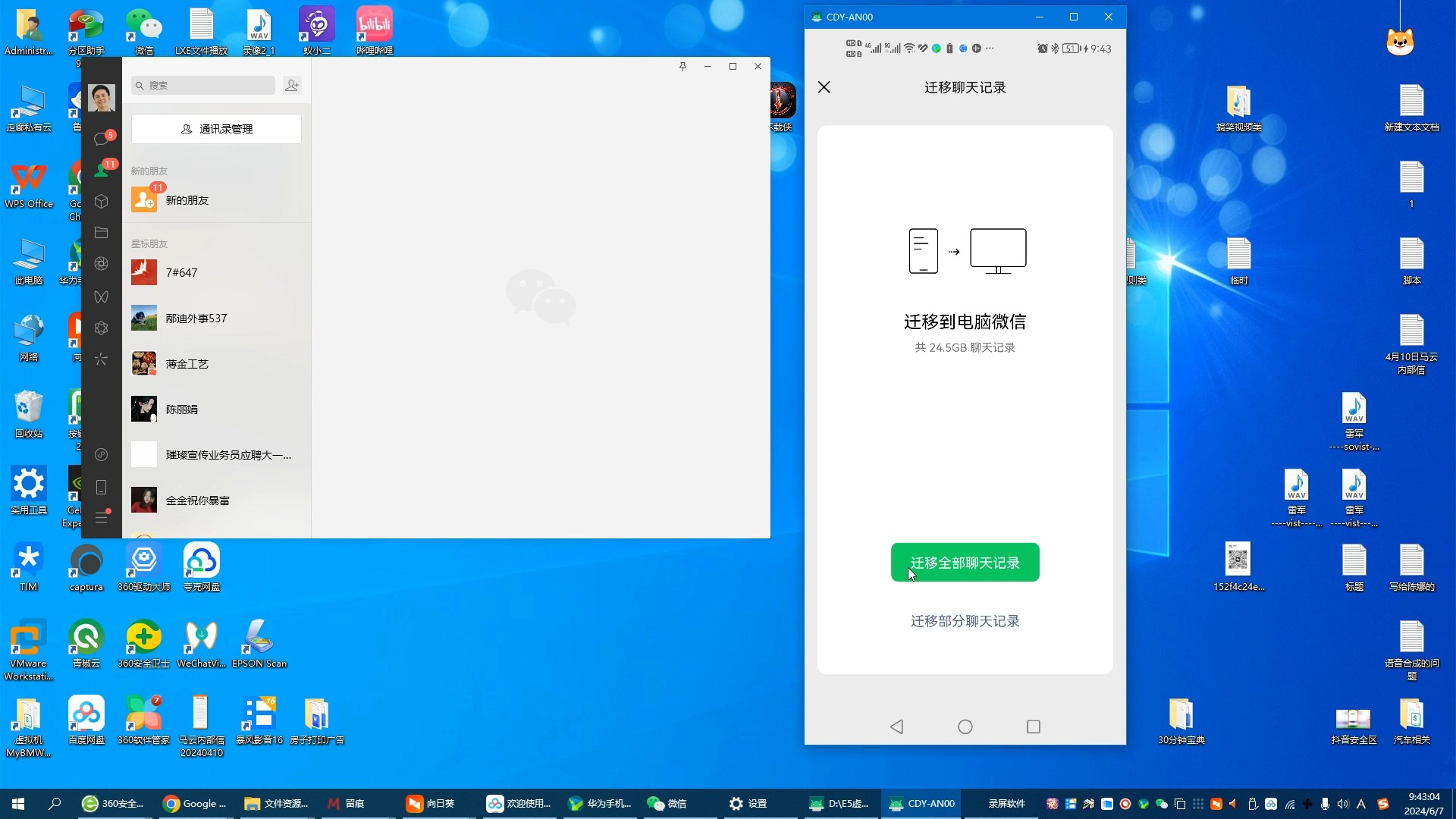
Task: Open the phone icon in WeChat sidebar
Action: [x=101, y=487]
